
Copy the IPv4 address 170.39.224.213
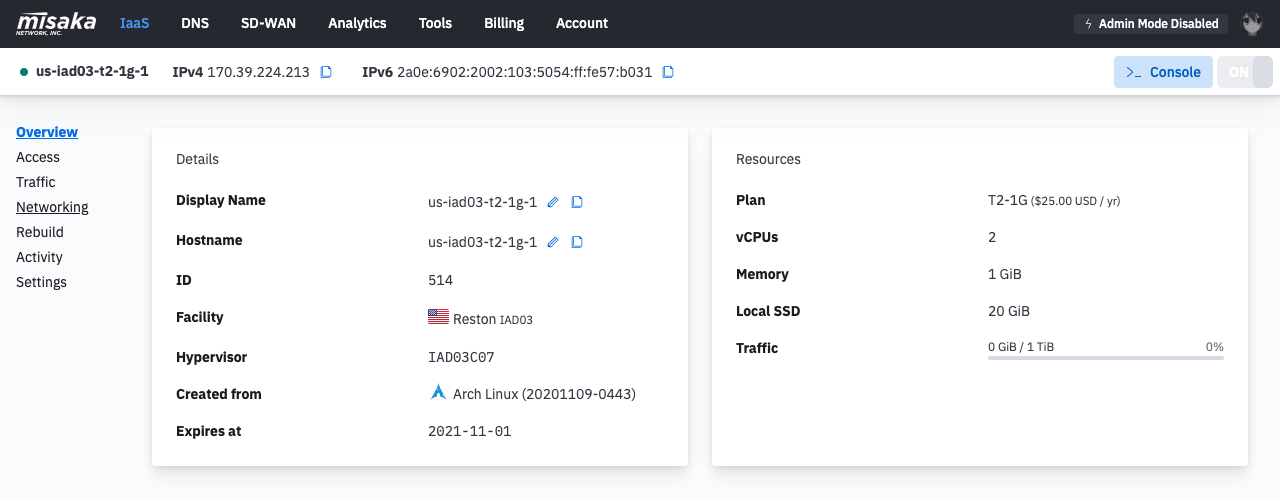[326, 72]
